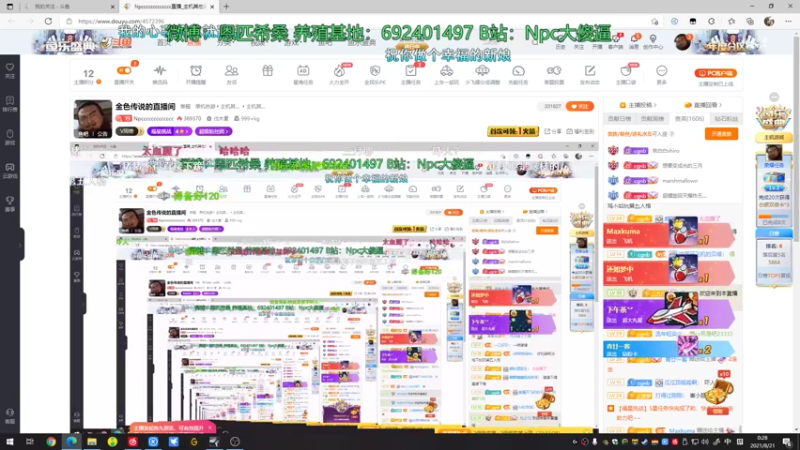Image resolution: width=800 pixels, height=450 pixels.
Task: Open the waveform stream-code icon in toolbar
Action: click(x=160, y=70)
